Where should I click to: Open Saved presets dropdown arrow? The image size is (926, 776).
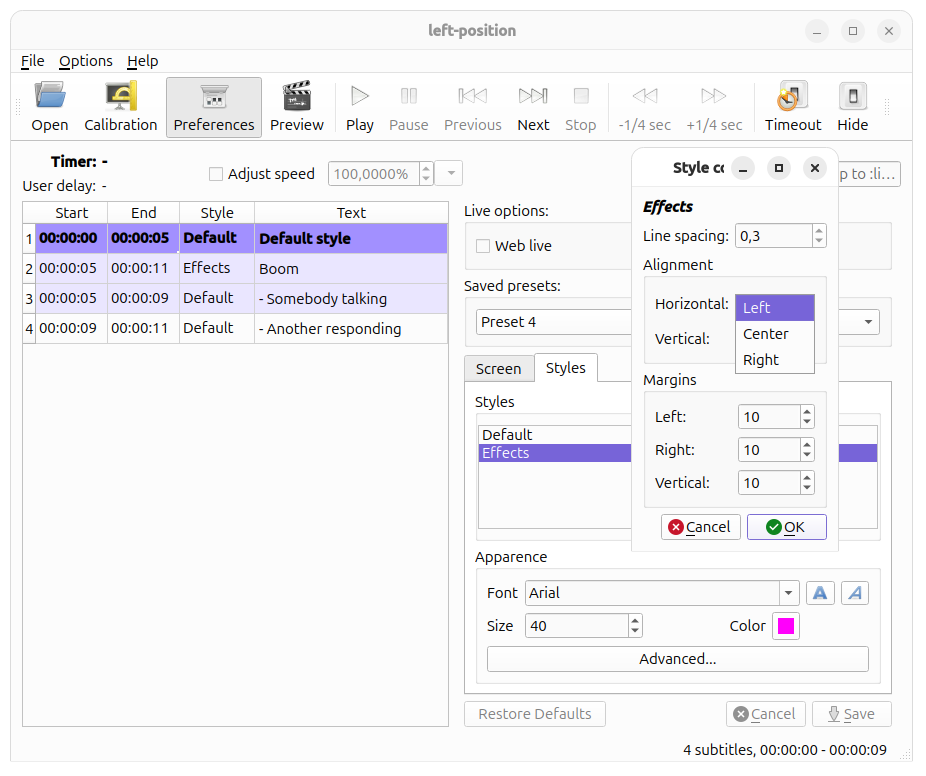click(868, 322)
